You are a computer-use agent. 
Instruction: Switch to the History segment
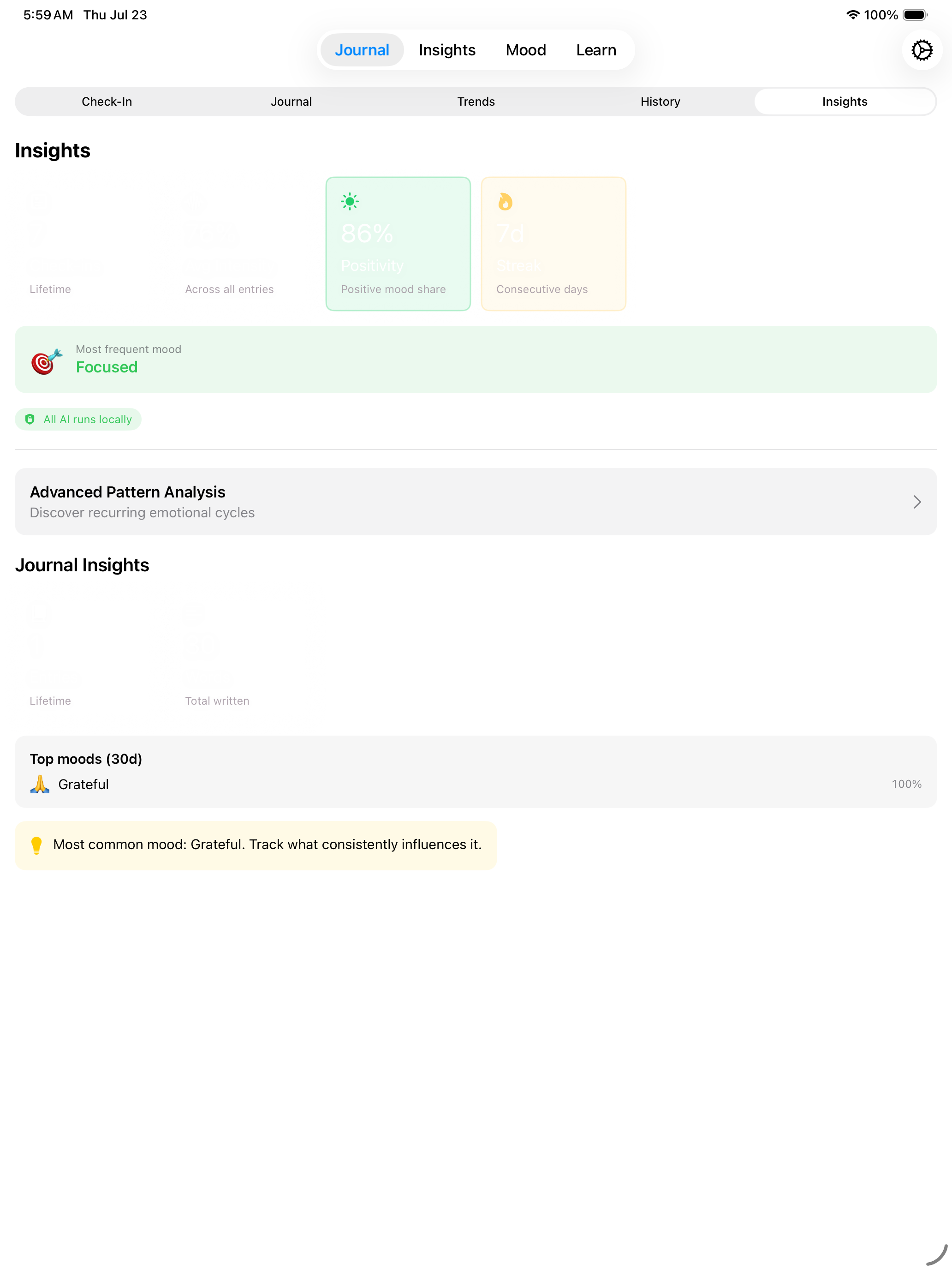pos(660,102)
